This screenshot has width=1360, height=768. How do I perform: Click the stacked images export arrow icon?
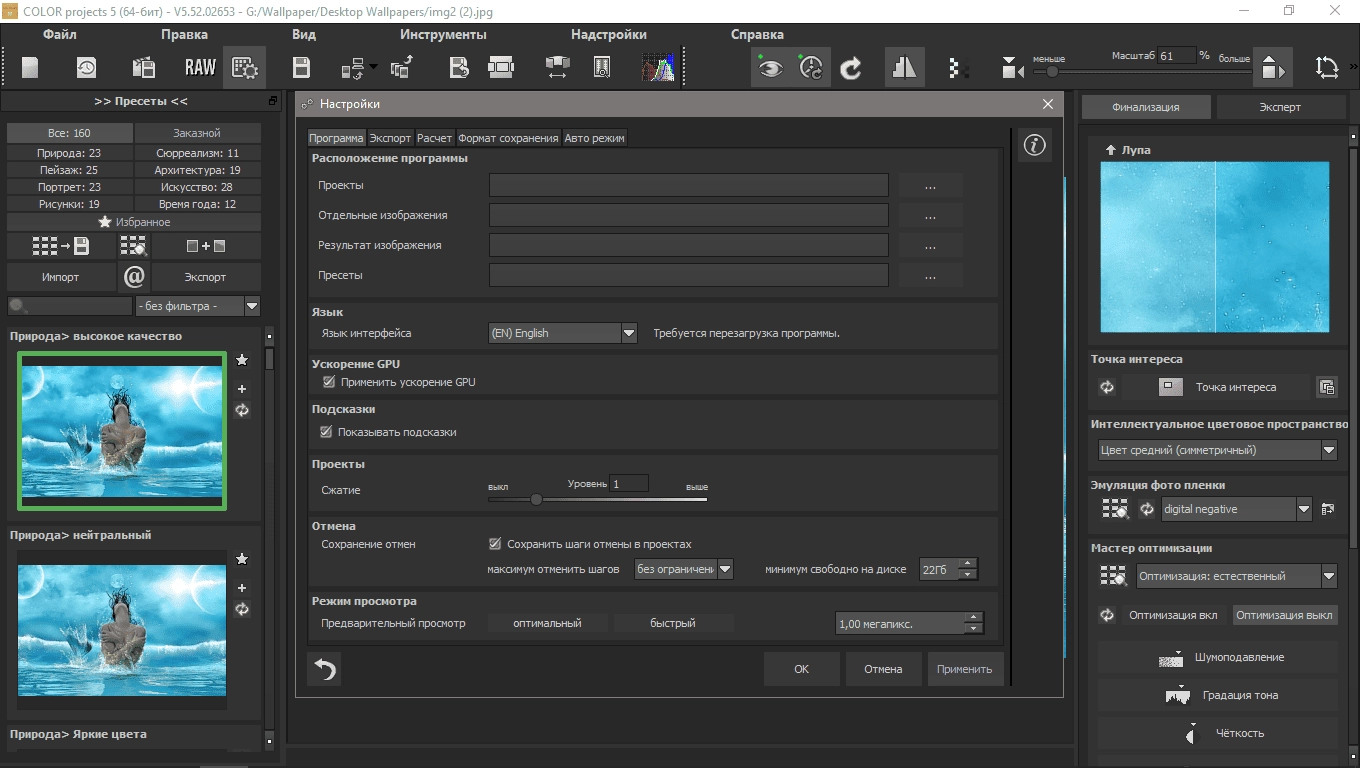pyautogui.click(x=402, y=67)
